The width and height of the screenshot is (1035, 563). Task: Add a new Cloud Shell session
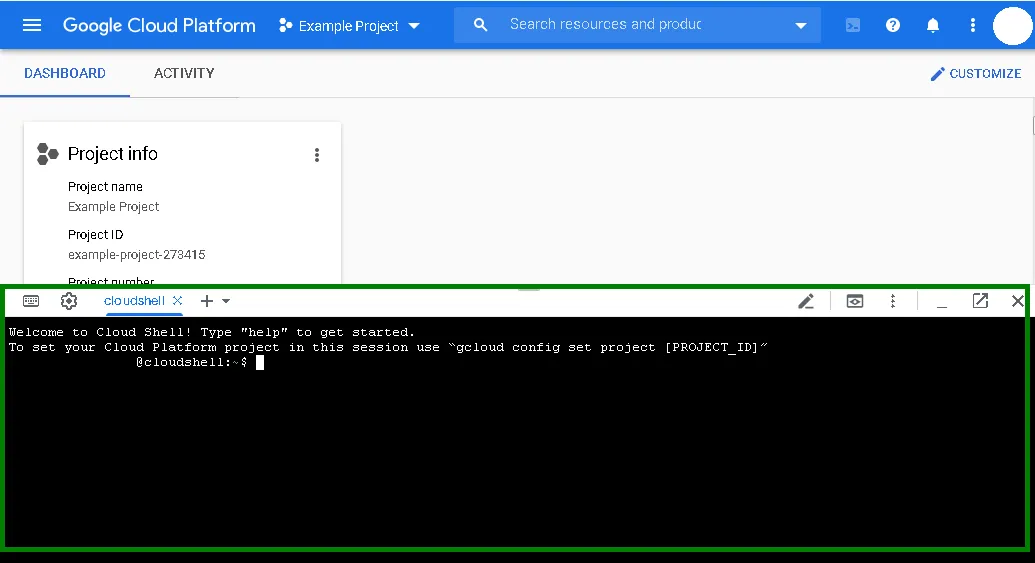(207, 301)
